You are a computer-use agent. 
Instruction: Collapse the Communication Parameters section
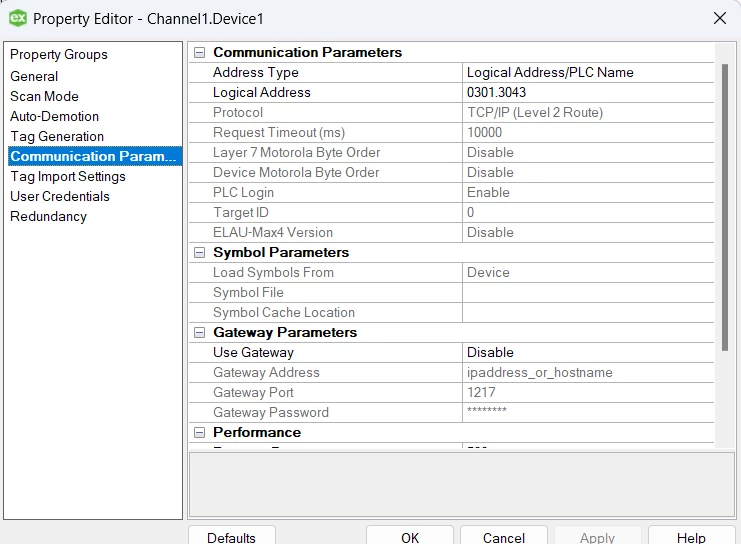pos(199,52)
